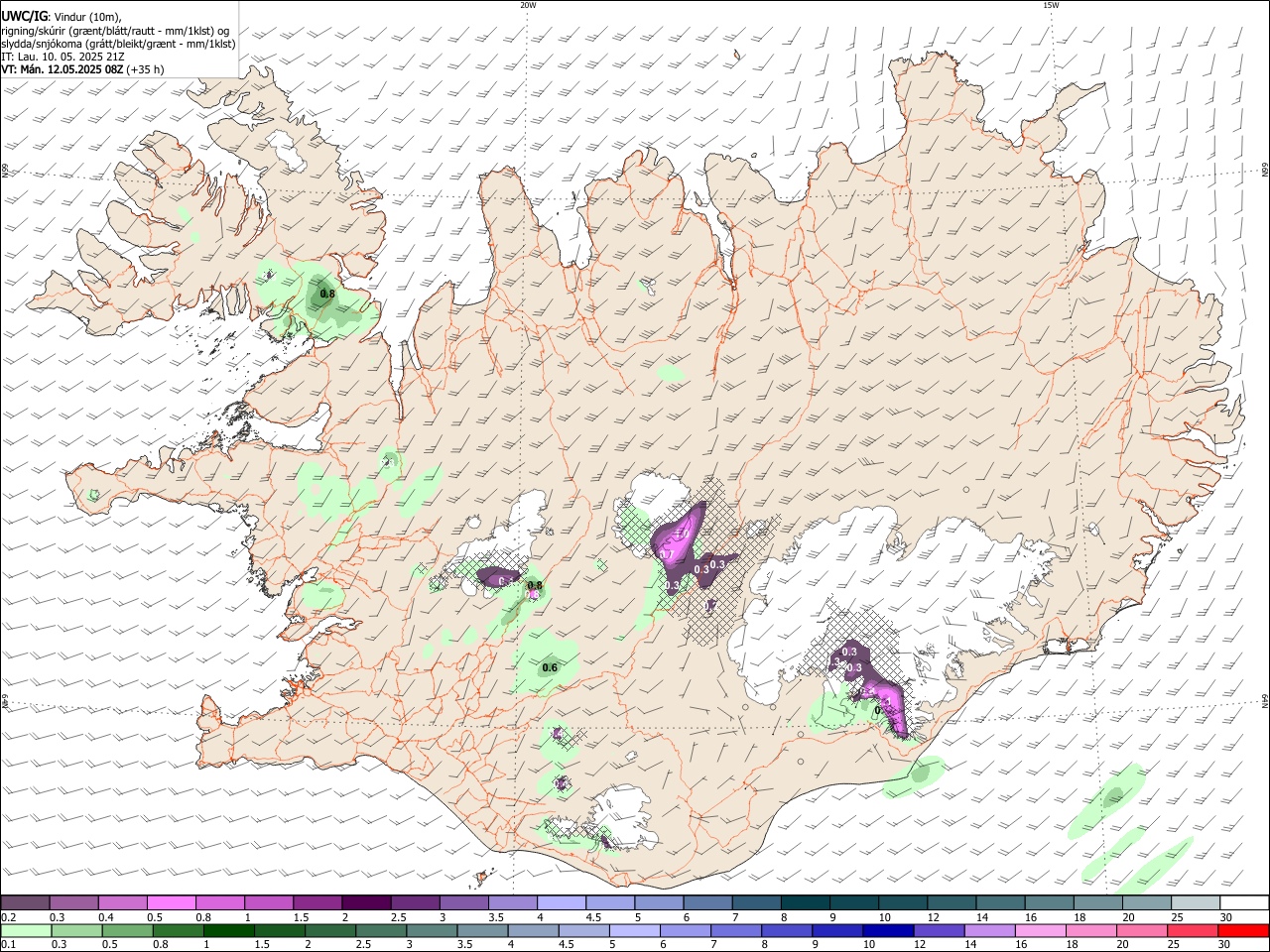
Task: Click the 25 red-pink bottom-row swatch
Action: click(x=1191, y=931)
